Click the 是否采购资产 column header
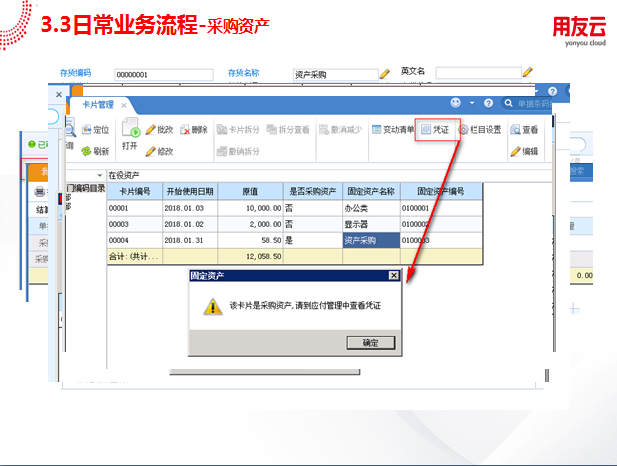 tap(313, 192)
